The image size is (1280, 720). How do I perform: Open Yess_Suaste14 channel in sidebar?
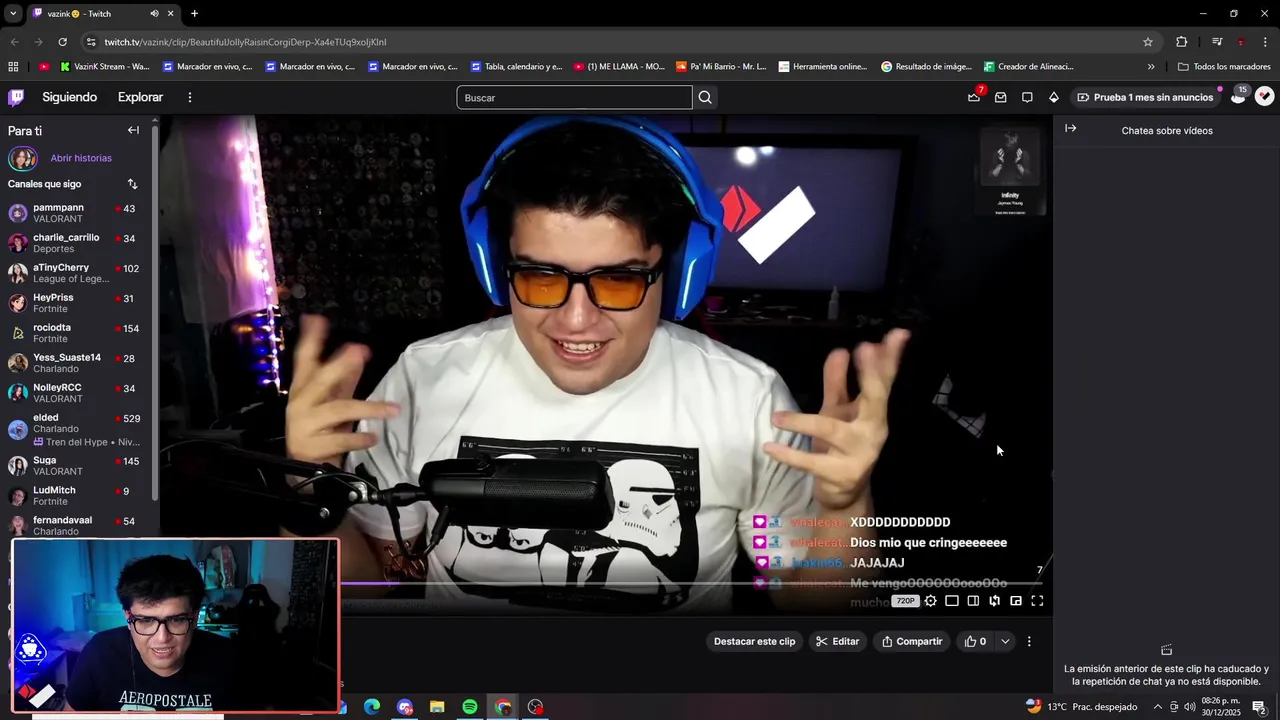coord(77,363)
